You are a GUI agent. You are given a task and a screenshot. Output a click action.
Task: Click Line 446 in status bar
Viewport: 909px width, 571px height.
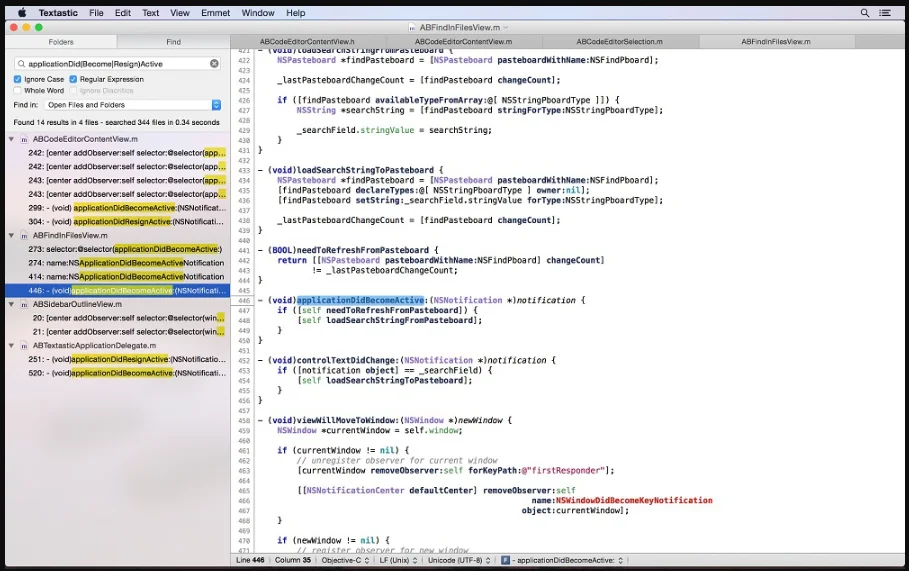coord(250,561)
